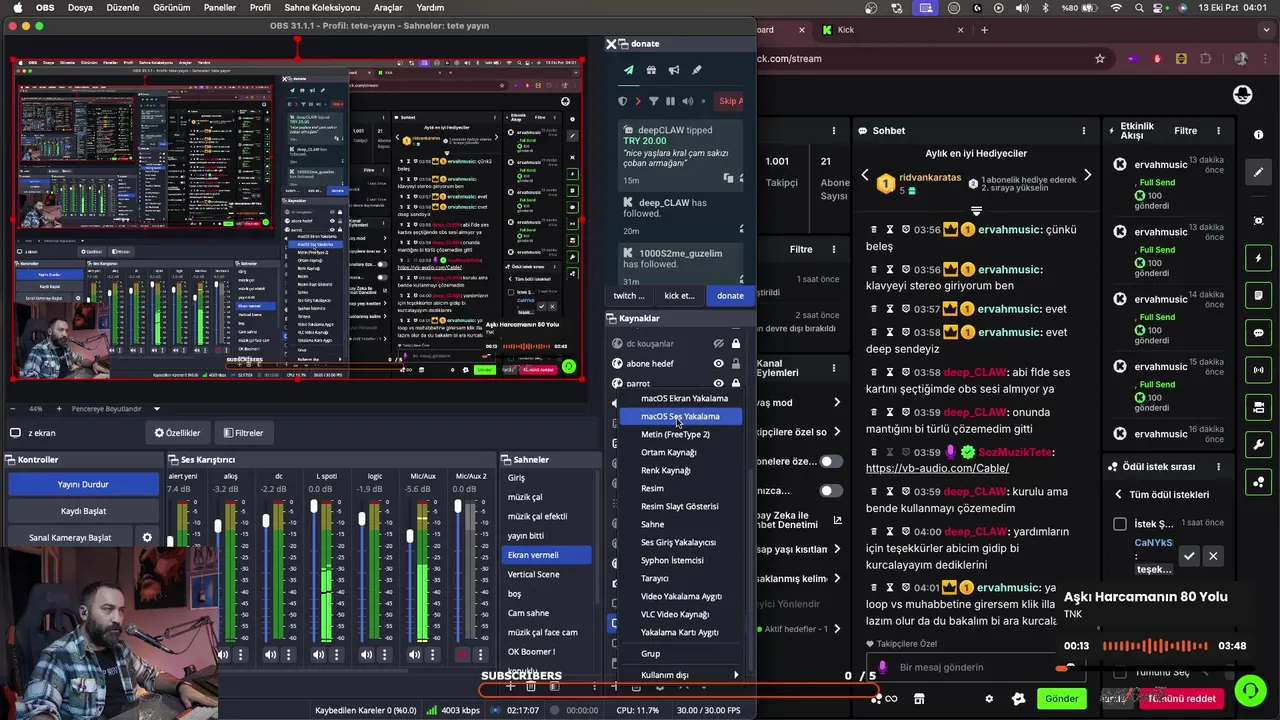Open alkış channel options menu

tap(240, 655)
